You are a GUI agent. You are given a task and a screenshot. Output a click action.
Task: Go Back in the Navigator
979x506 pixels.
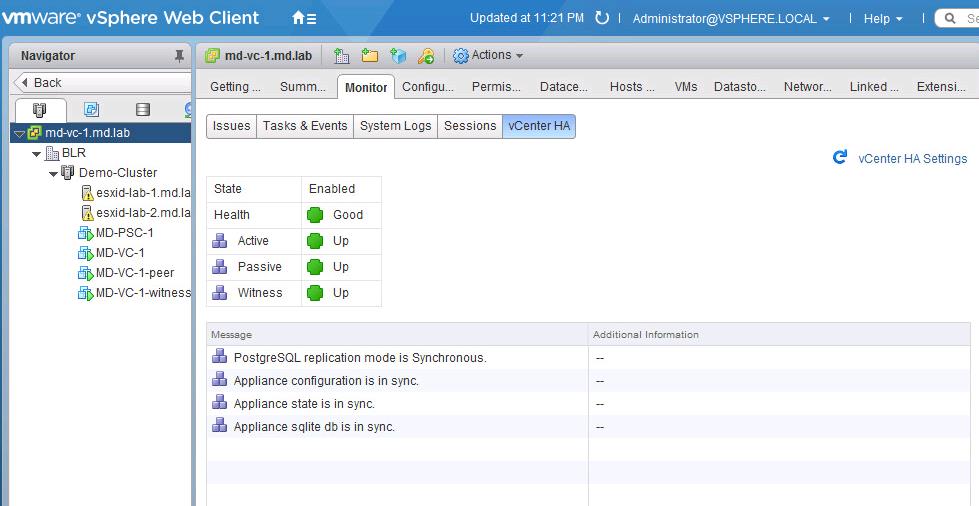[102, 82]
